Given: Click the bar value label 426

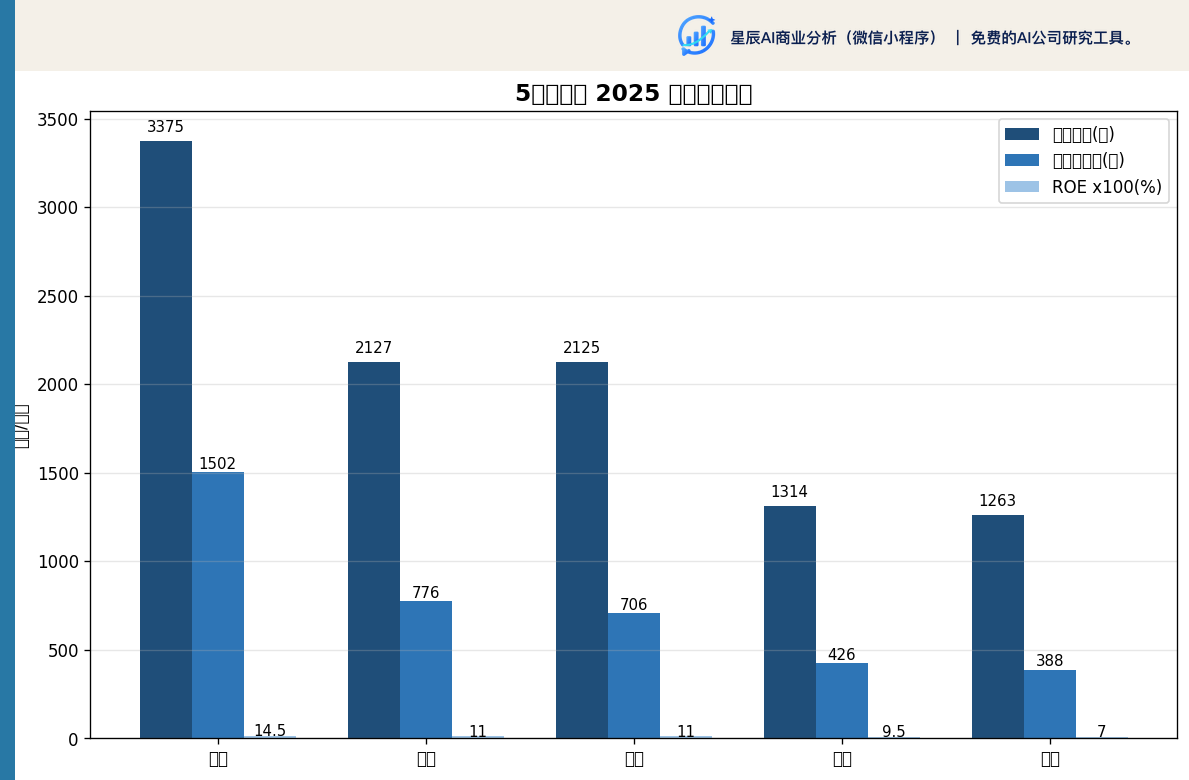Looking at the screenshot, I should 841,654.
